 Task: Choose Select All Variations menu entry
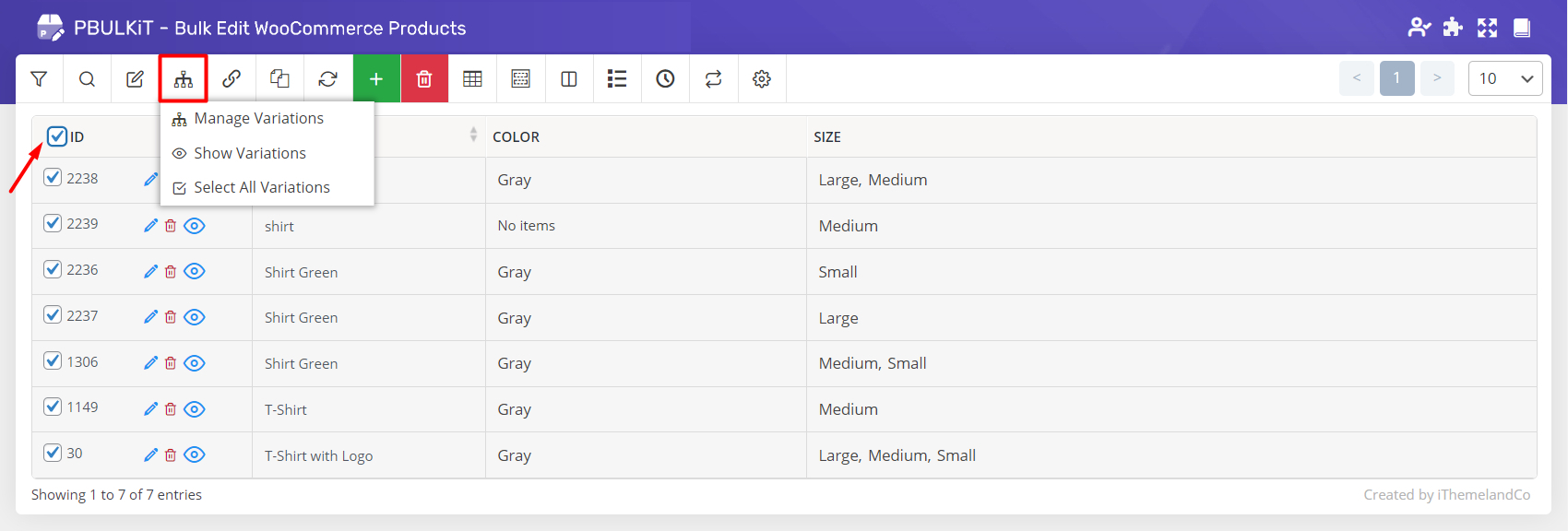coord(261,188)
